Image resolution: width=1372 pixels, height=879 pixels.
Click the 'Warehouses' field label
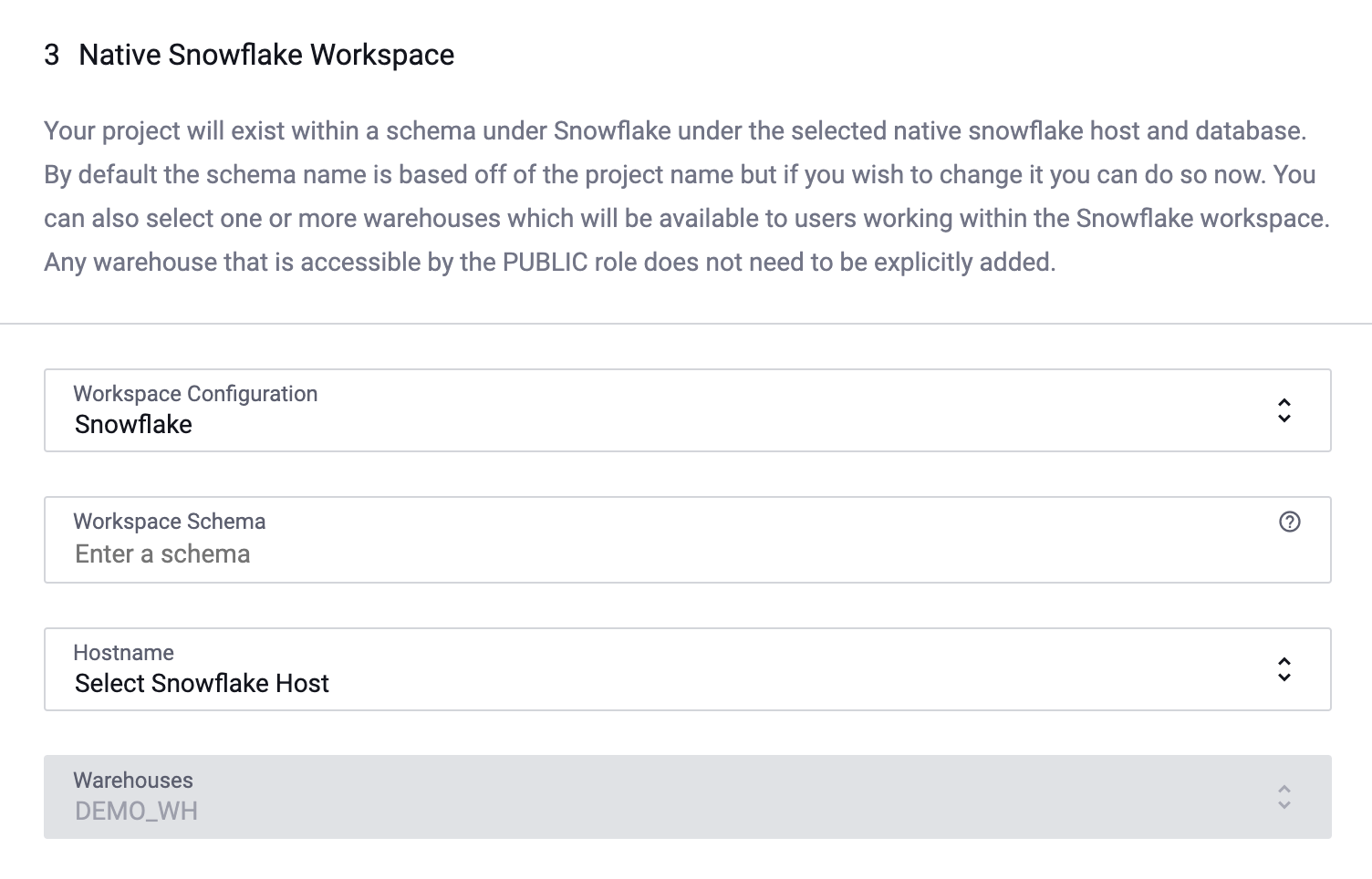(x=133, y=781)
